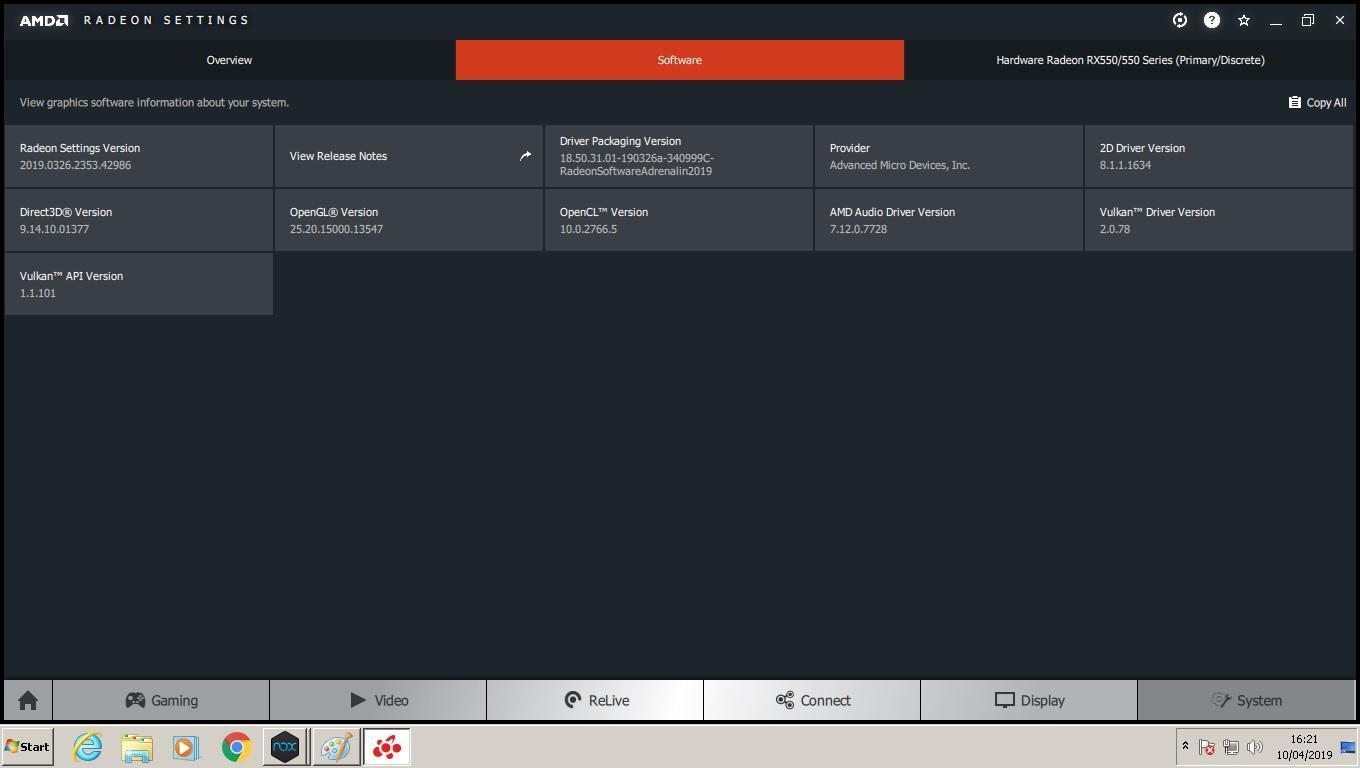Select the Driver Packaging Version tile

(x=679, y=156)
